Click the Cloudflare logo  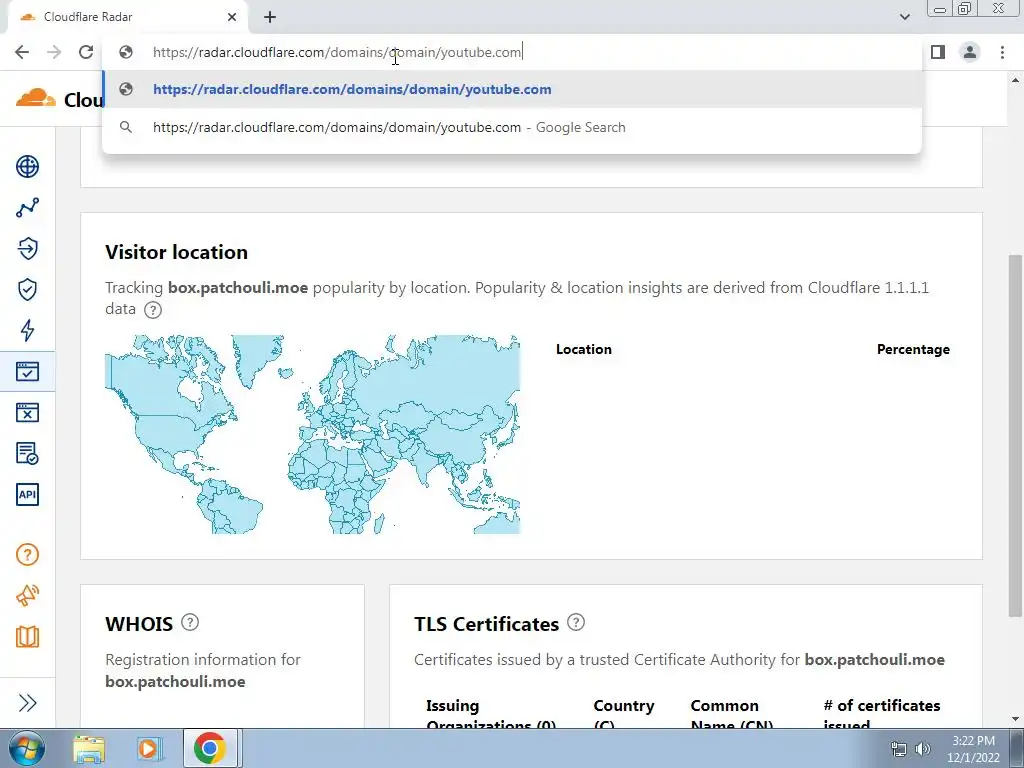[37, 99]
